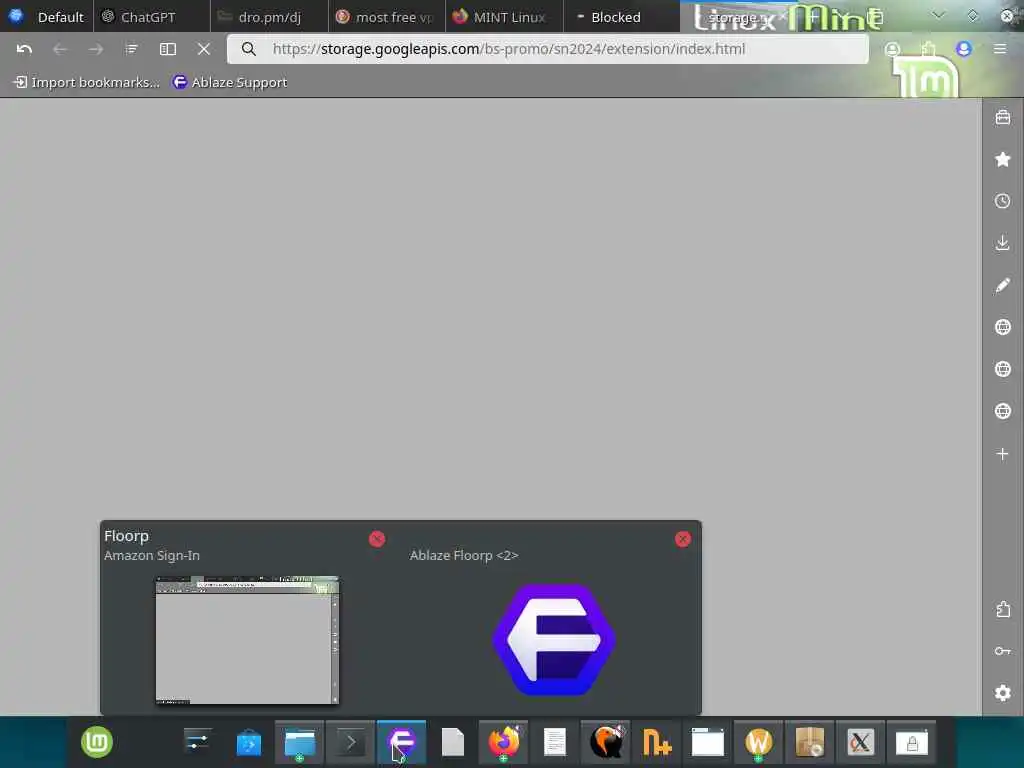
Task: Open the X application taskbar icon
Action: tap(860, 743)
